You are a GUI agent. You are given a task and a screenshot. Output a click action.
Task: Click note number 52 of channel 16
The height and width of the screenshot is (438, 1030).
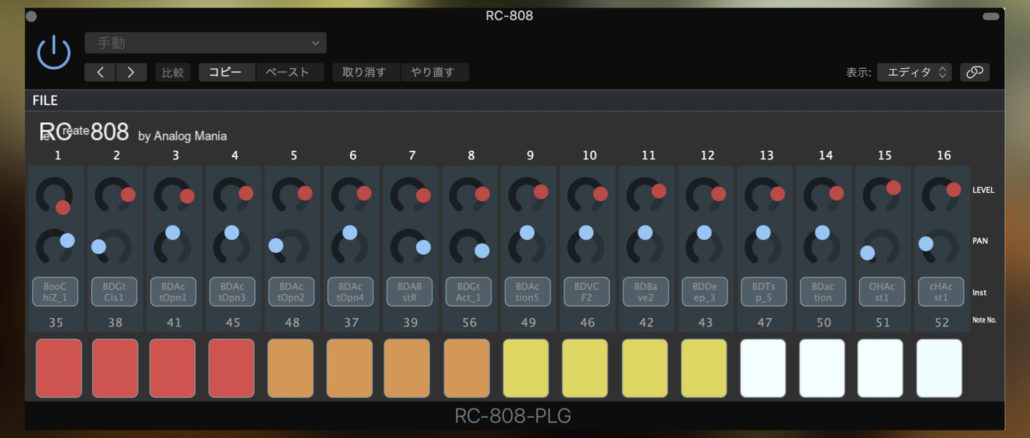coord(942,322)
